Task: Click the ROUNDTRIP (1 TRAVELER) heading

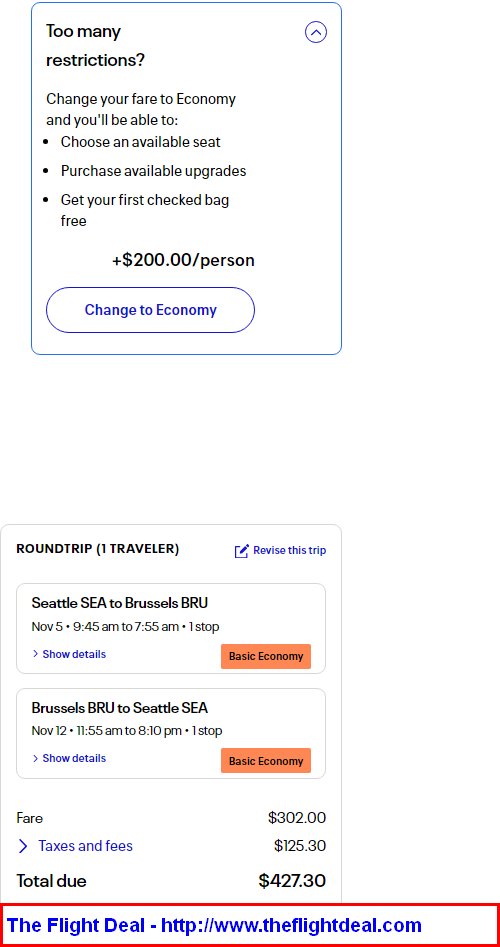Action: 98,549
